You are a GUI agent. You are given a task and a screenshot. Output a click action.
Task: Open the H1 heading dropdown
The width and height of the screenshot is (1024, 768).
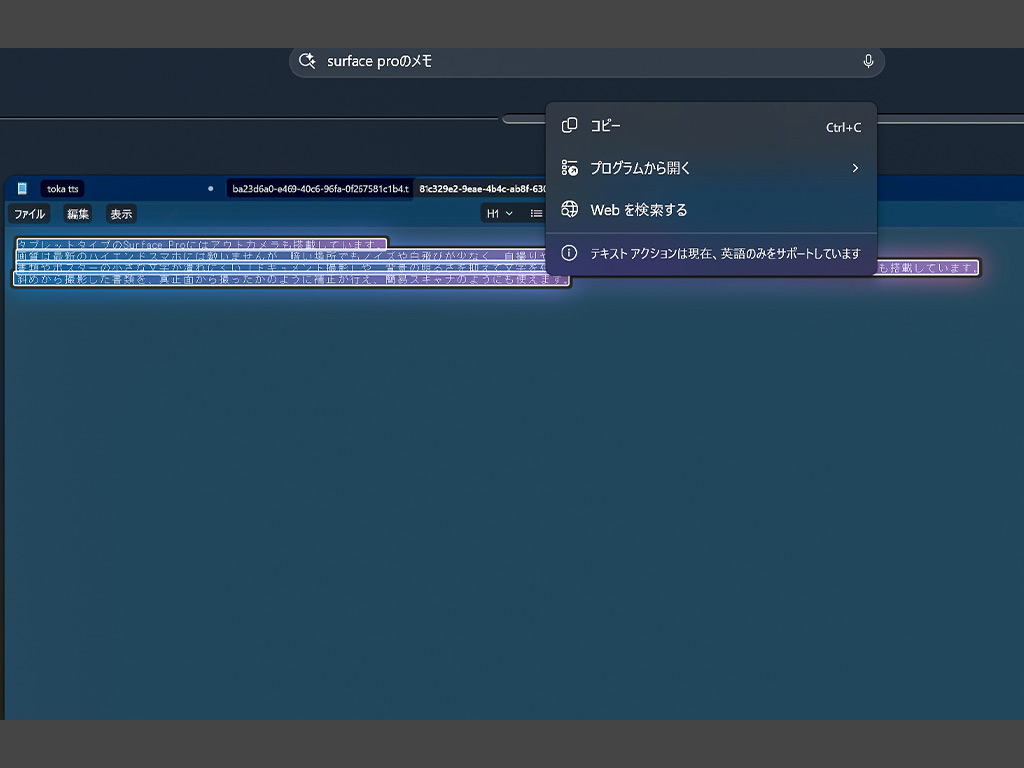point(499,214)
